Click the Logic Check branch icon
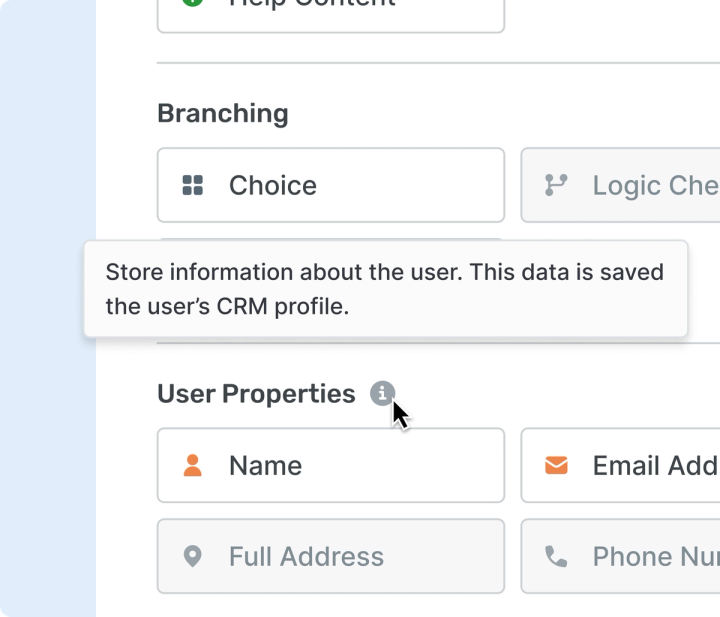 pyautogui.click(x=556, y=185)
